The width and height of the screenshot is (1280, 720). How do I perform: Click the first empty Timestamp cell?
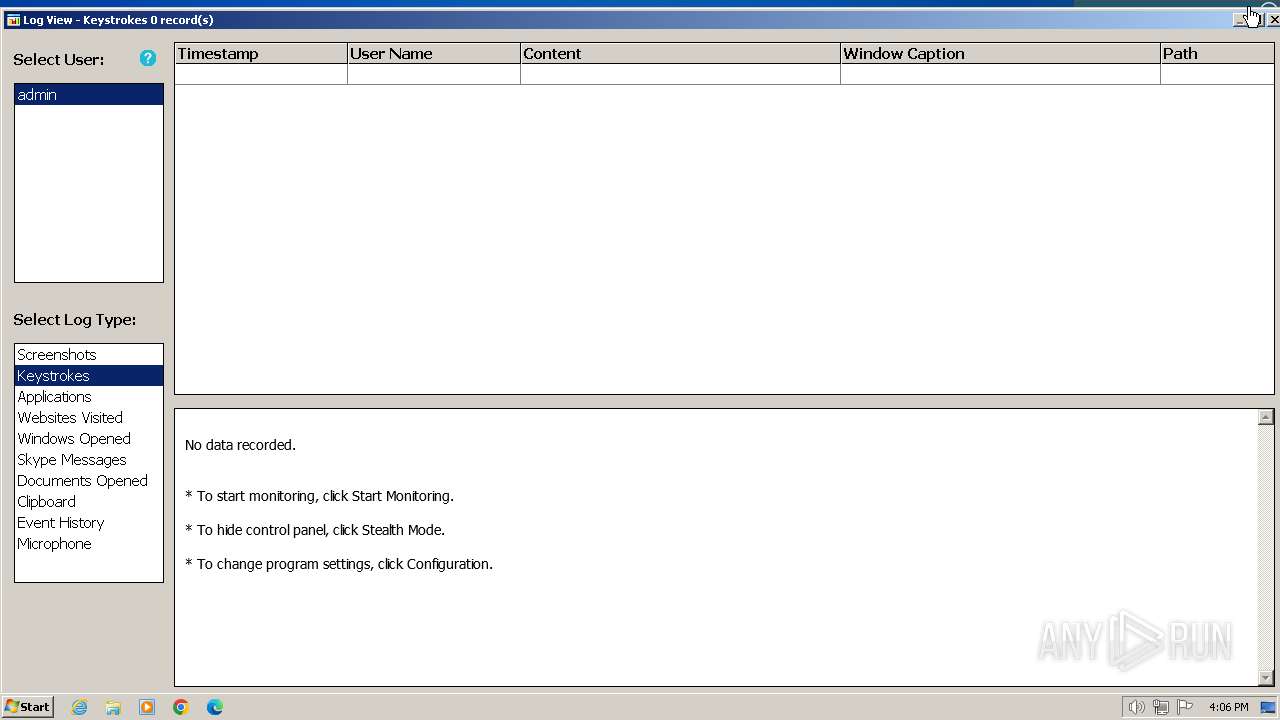pyautogui.click(x=261, y=75)
